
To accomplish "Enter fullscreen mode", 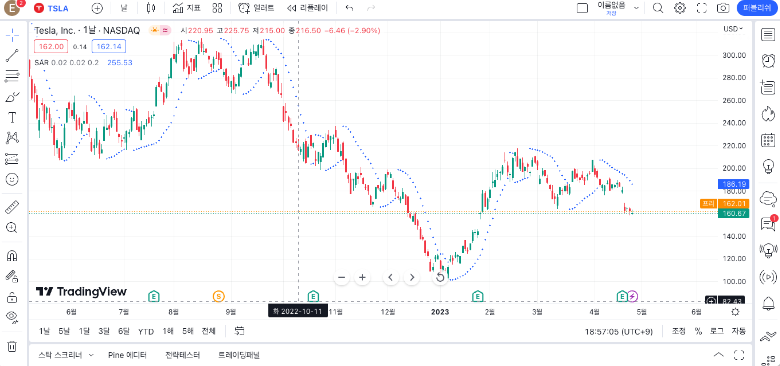I will 701,8.
